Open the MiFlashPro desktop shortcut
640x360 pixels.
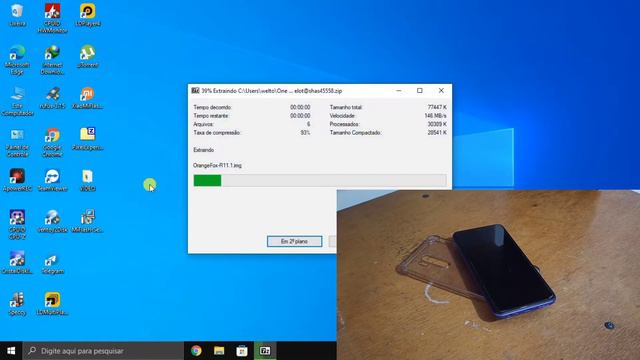(87, 222)
